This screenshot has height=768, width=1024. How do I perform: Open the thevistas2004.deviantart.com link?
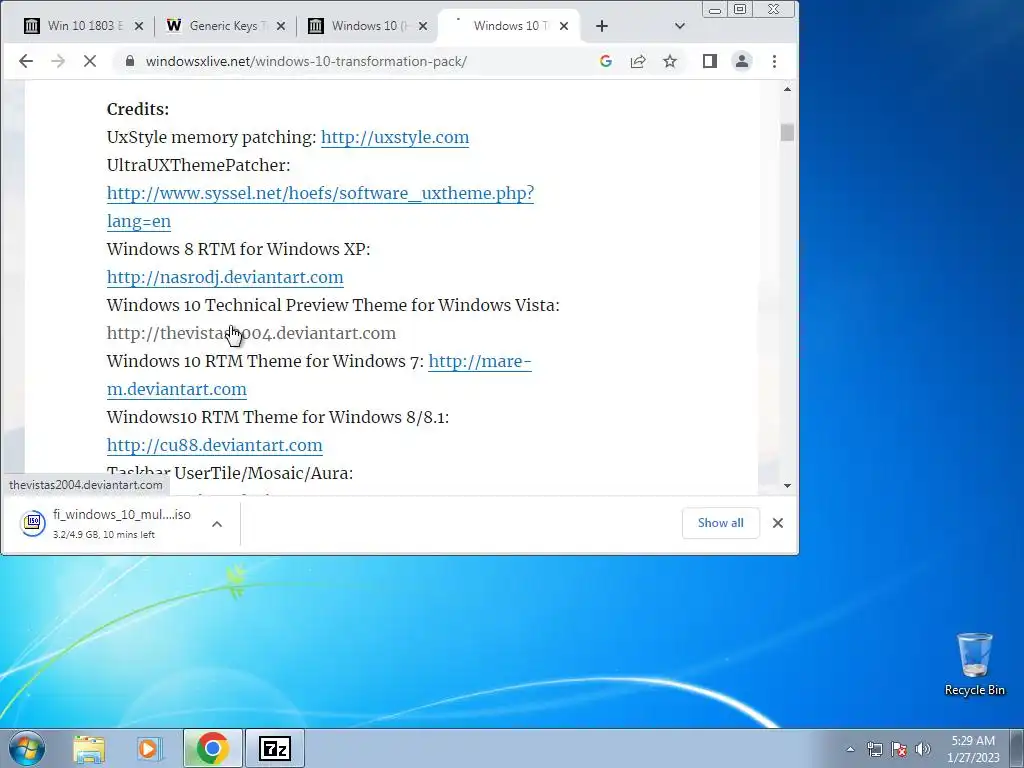pos(251,333)
